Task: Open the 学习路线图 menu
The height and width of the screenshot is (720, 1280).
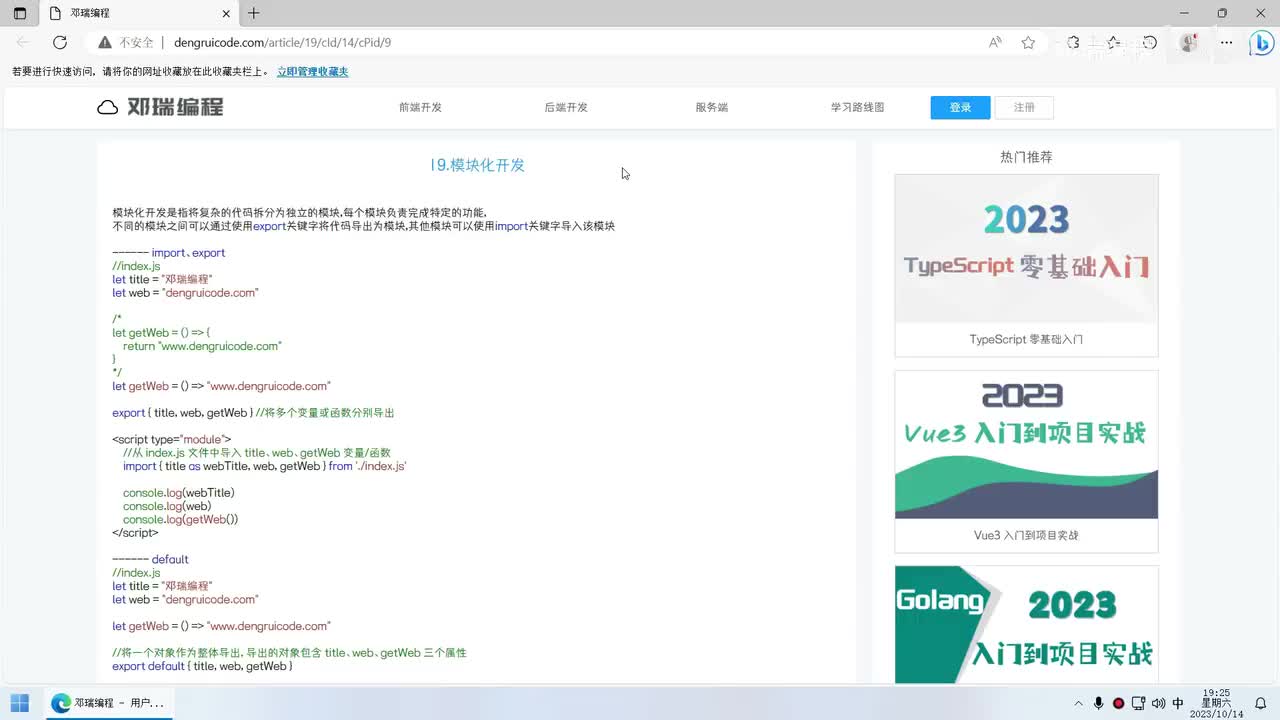Action: tap(857, 107)
